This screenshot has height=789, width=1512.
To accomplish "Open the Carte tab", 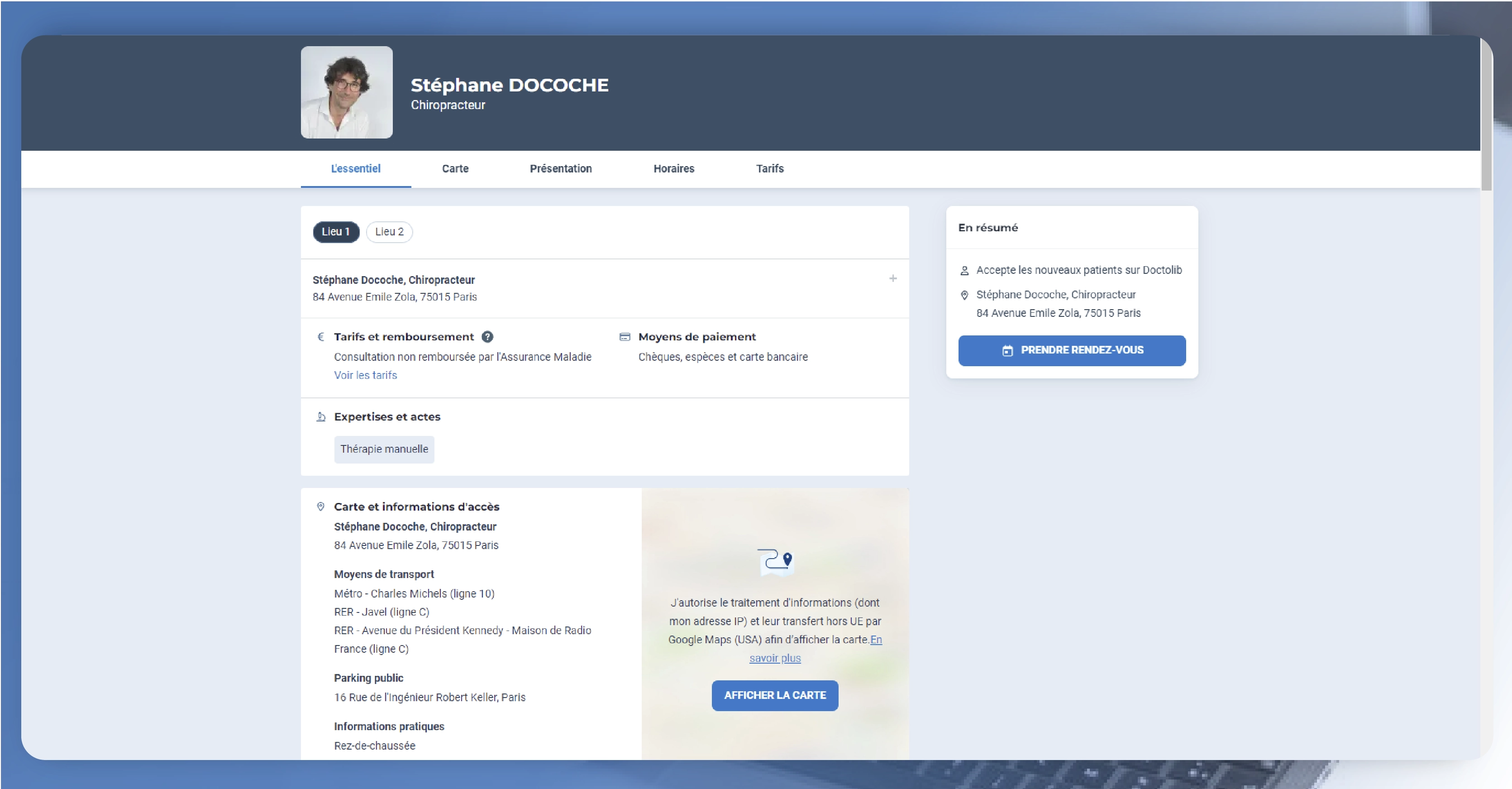I will tap(455, 169).
